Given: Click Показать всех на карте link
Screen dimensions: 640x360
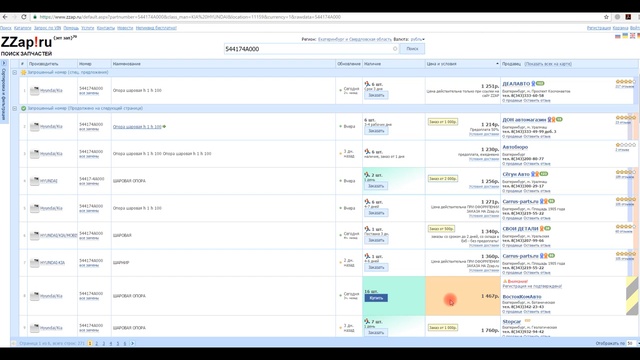Looking at the screenshot, I should coord(548,64).
